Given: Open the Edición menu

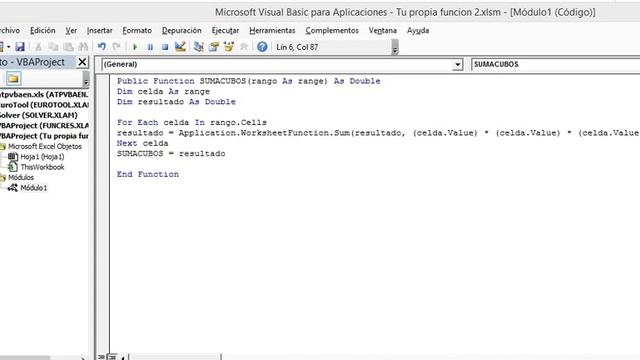Looking at the screenshot, I should click(42, 31).
